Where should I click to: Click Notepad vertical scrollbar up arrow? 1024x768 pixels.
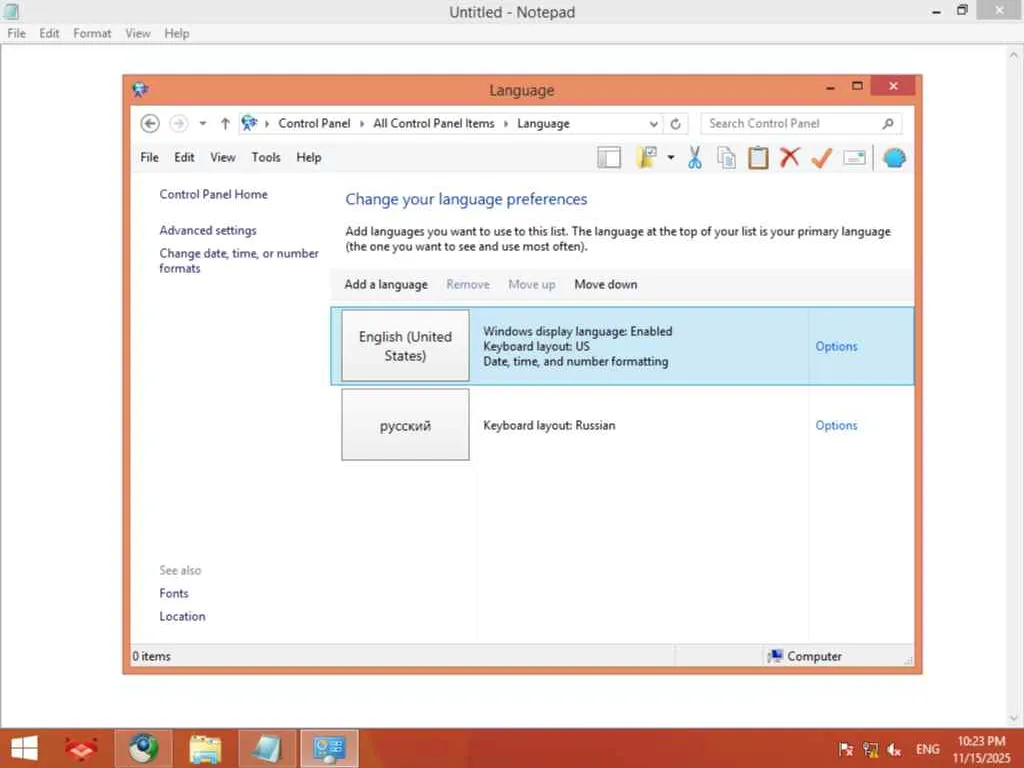click(1015, 57)
